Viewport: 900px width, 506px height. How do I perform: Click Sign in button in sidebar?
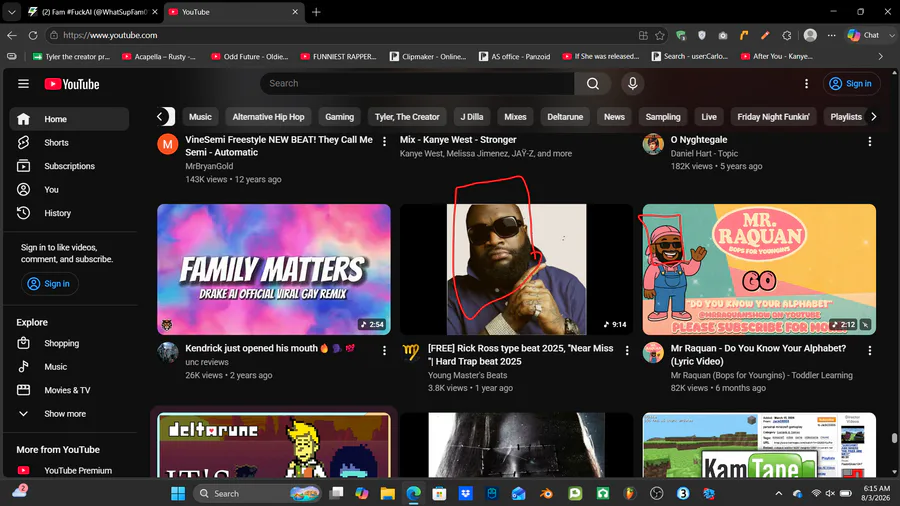coord(49,283)
